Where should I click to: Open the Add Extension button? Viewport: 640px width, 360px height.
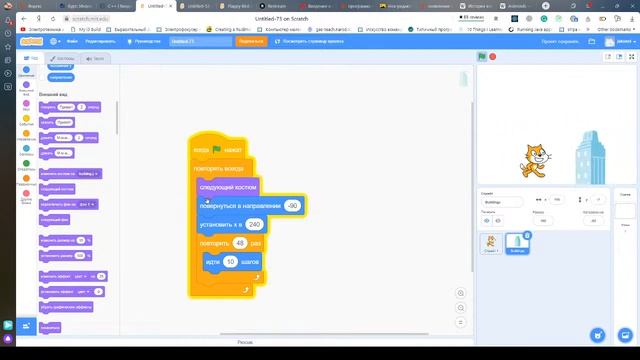(26, 327)
